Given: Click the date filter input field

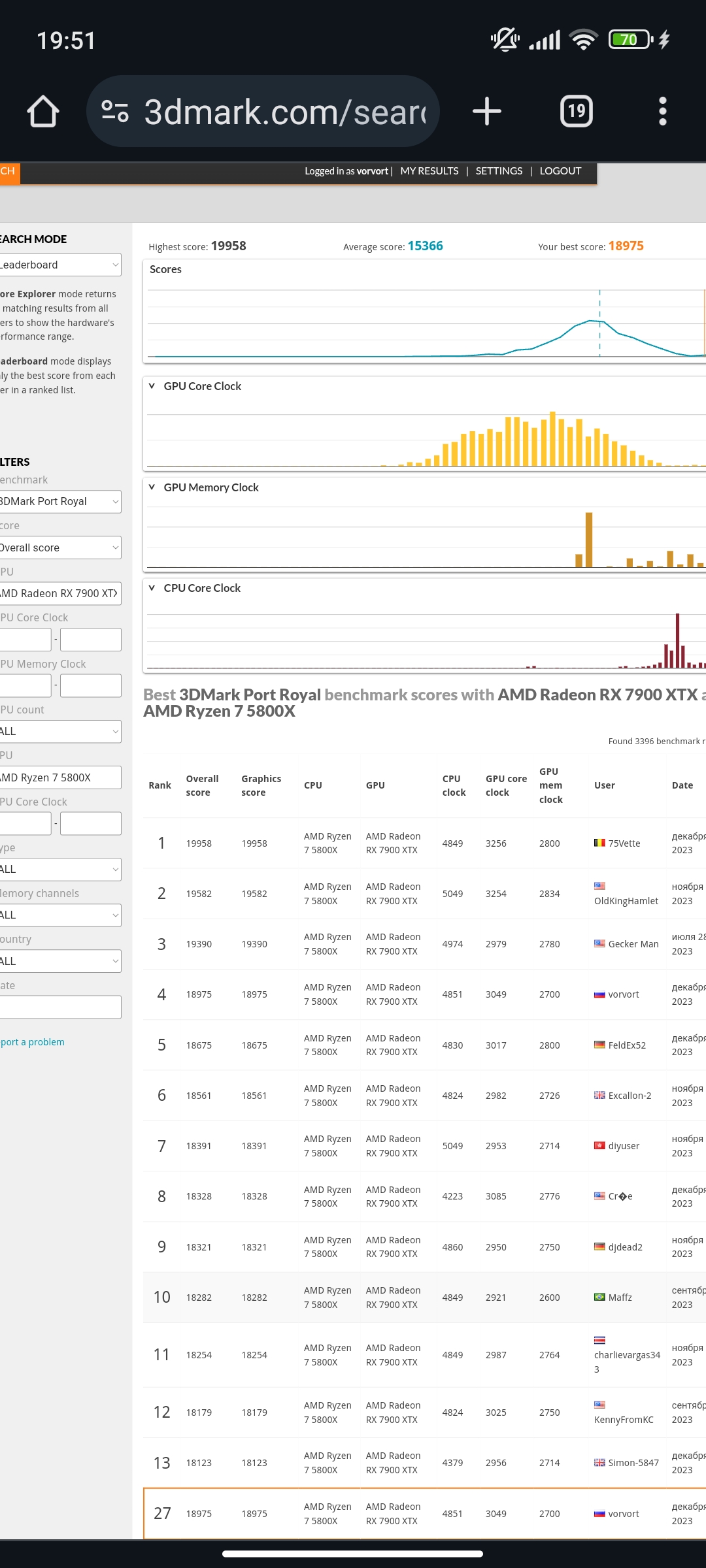Looking at the screenshot, I should pos(60,1007).
